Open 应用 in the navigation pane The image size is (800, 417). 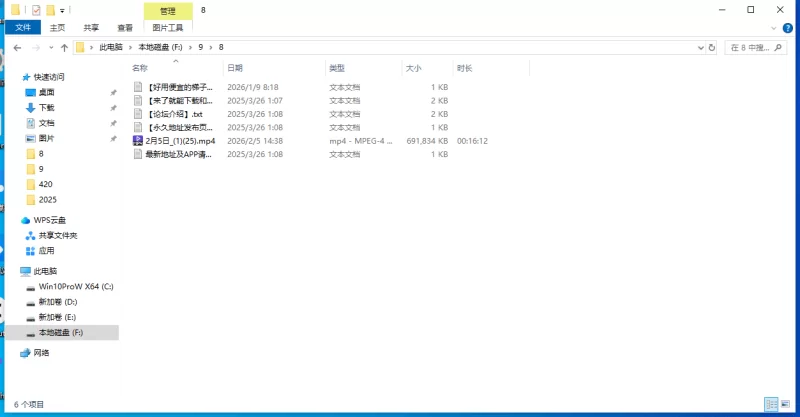46,251
